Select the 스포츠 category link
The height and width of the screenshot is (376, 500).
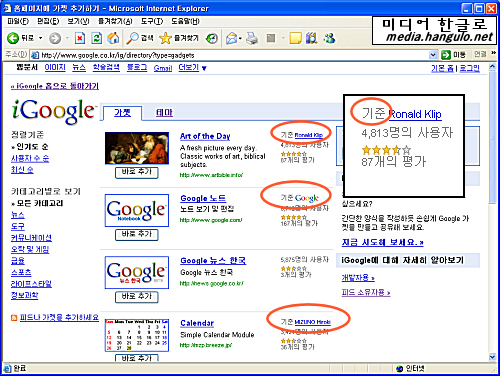[21, 272]
